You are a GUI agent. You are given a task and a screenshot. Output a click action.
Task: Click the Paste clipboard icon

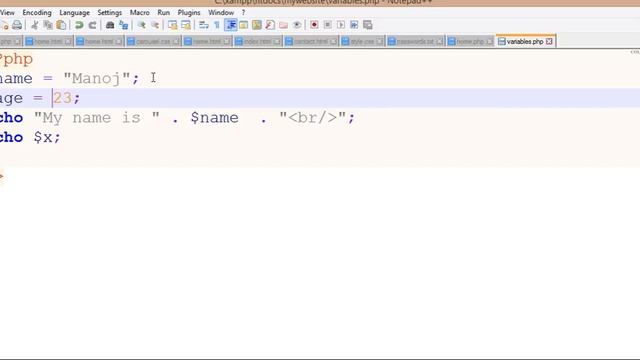point(61,25)
